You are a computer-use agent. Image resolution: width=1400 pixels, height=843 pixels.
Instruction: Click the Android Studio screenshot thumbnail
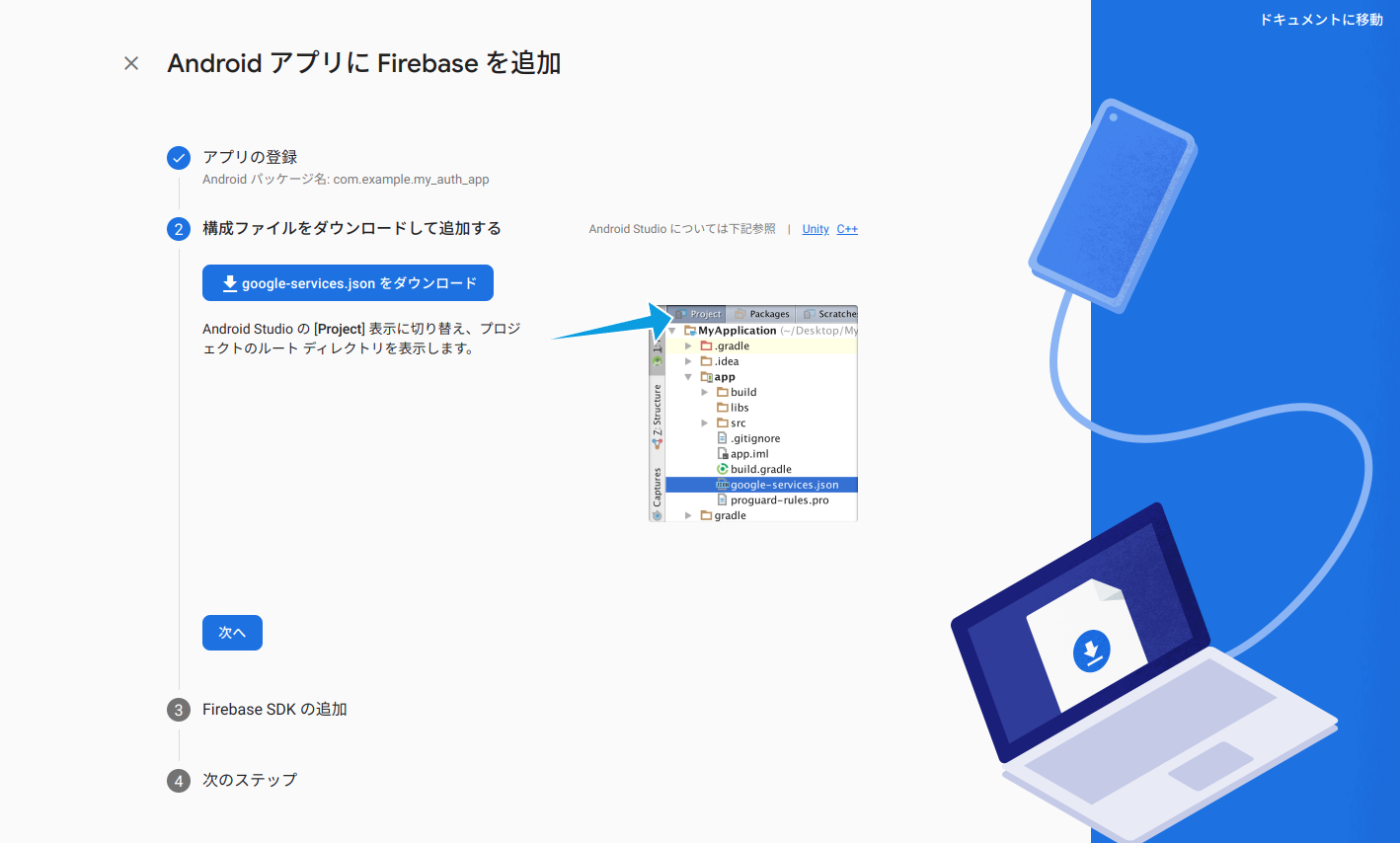click(753, 414)
